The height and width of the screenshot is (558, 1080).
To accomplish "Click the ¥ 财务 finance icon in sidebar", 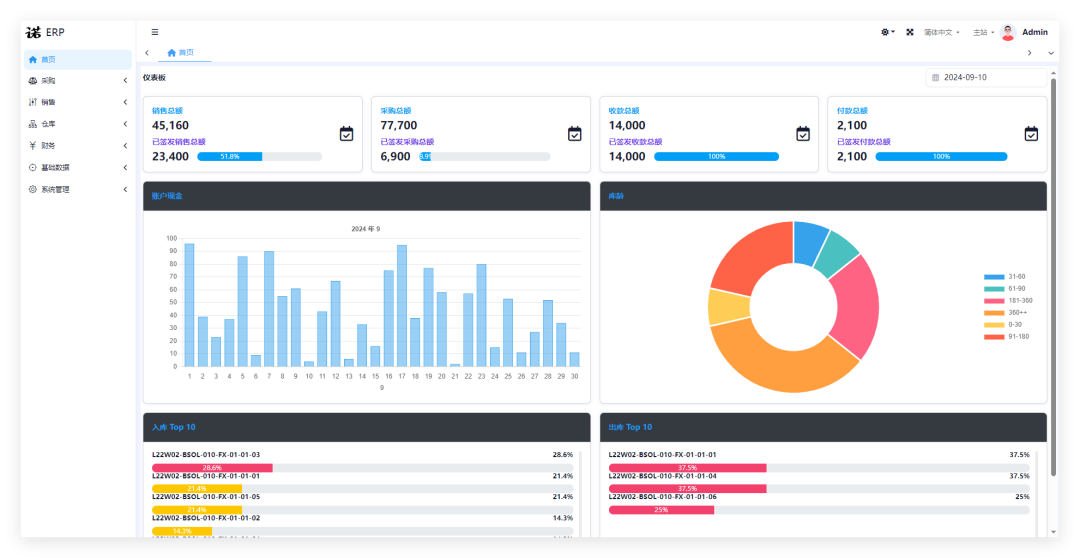I will [x=32, y=145].
